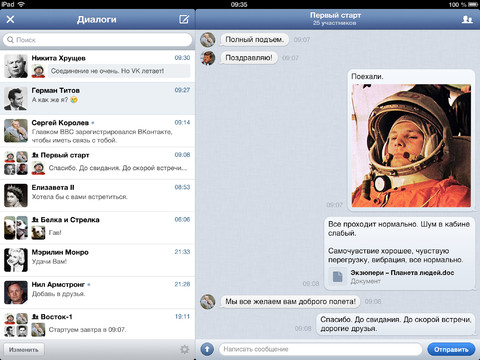
Task: Open the Сергей Королев conversation
Action: coord(97,131)
